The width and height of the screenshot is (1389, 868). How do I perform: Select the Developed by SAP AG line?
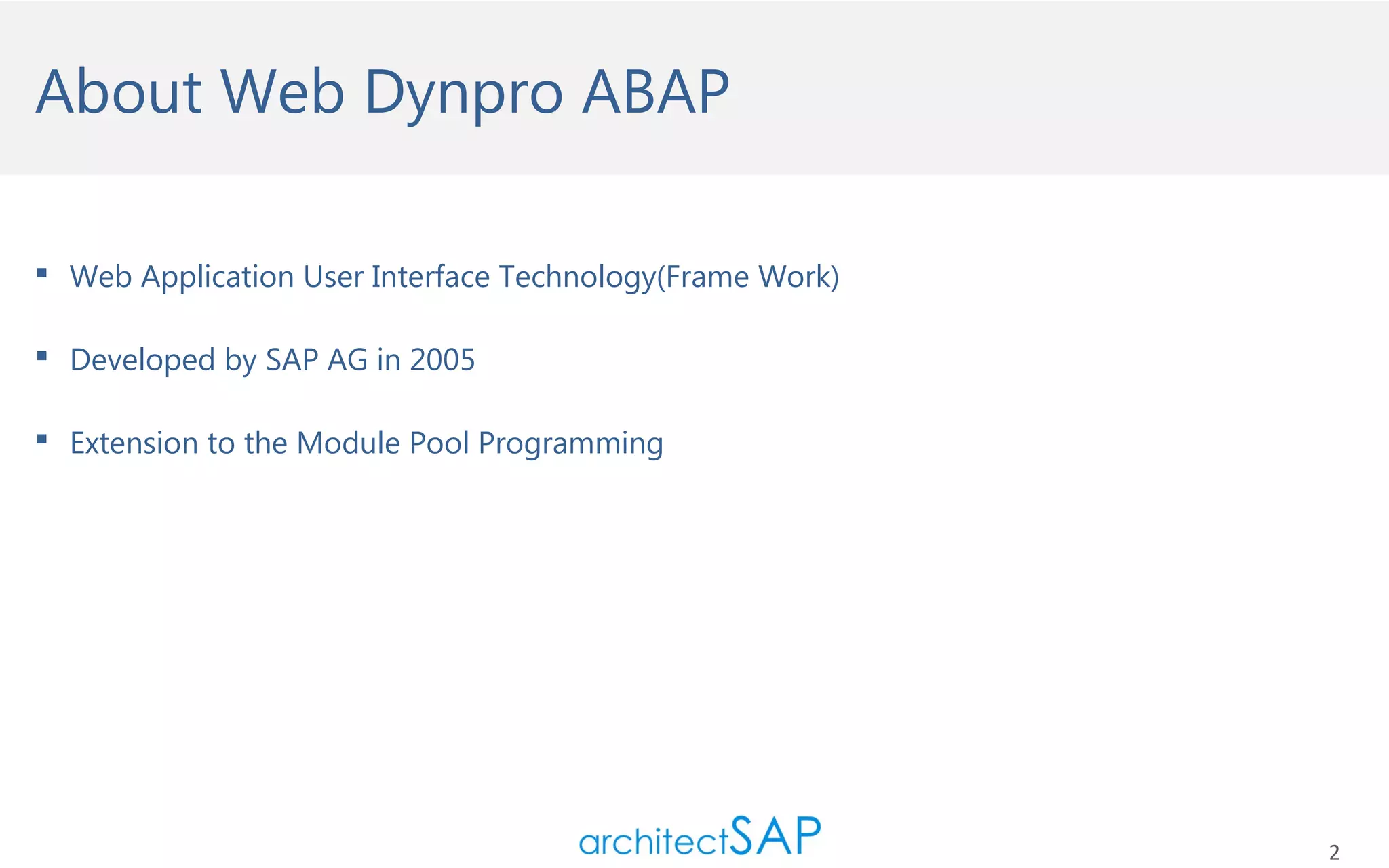point(272,359)
